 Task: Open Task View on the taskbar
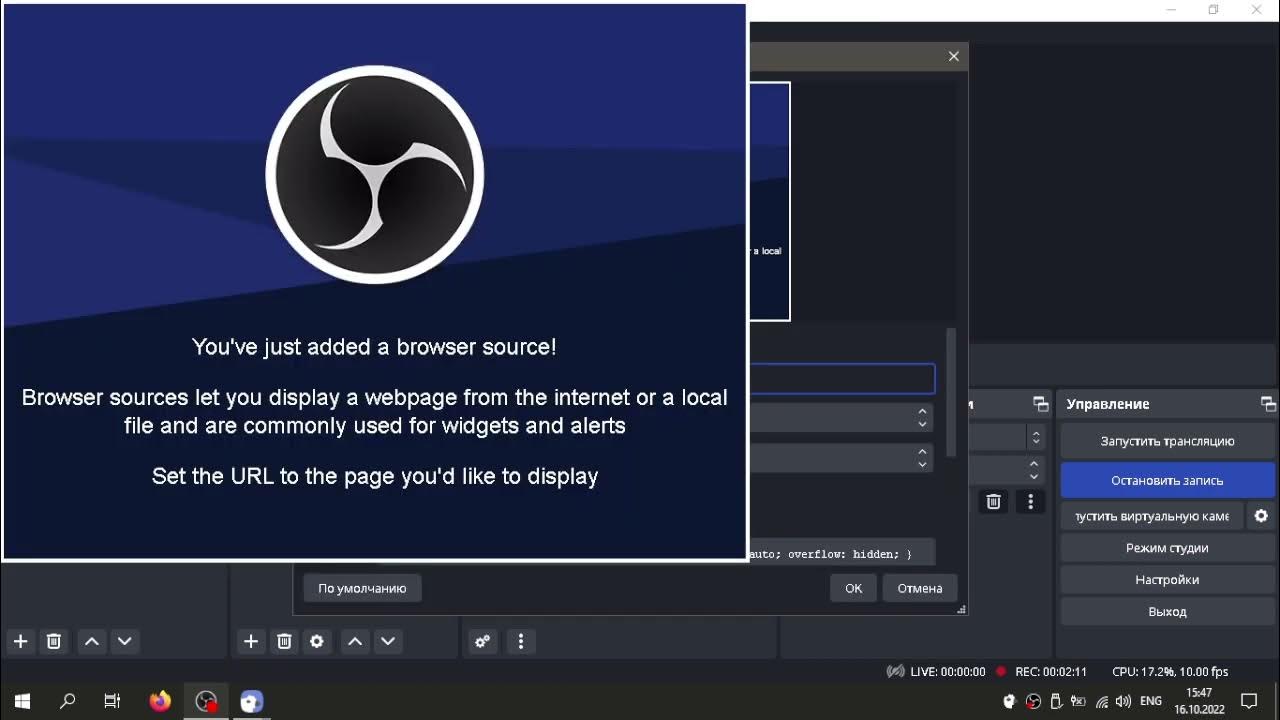[113, 701]
